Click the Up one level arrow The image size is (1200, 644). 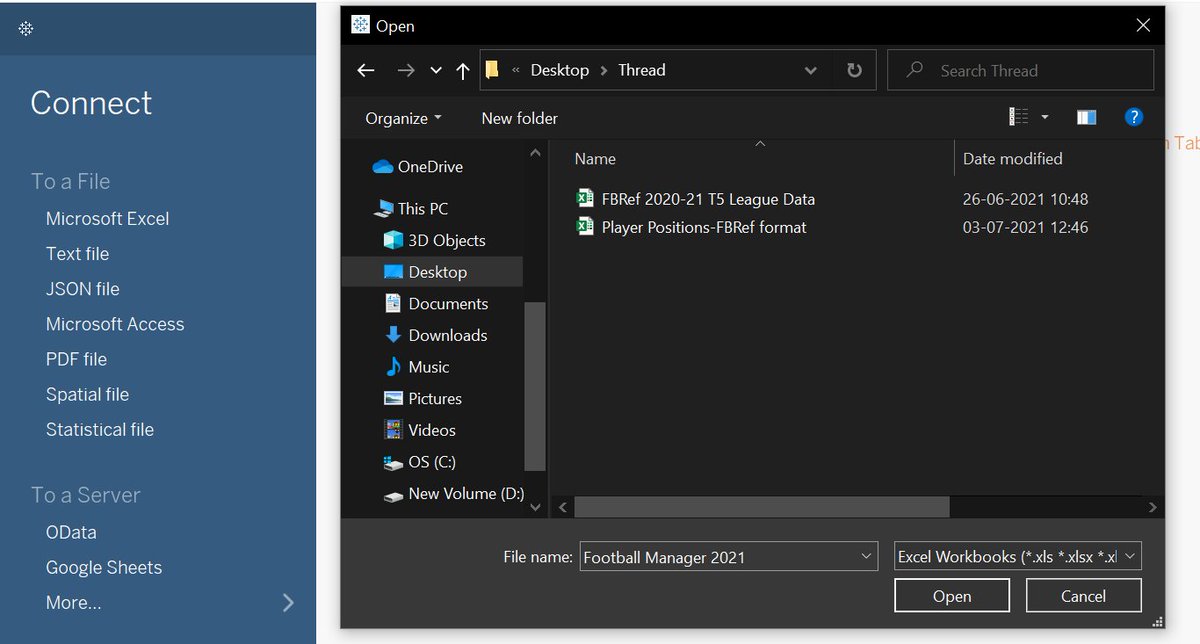(x=462, y=70)
